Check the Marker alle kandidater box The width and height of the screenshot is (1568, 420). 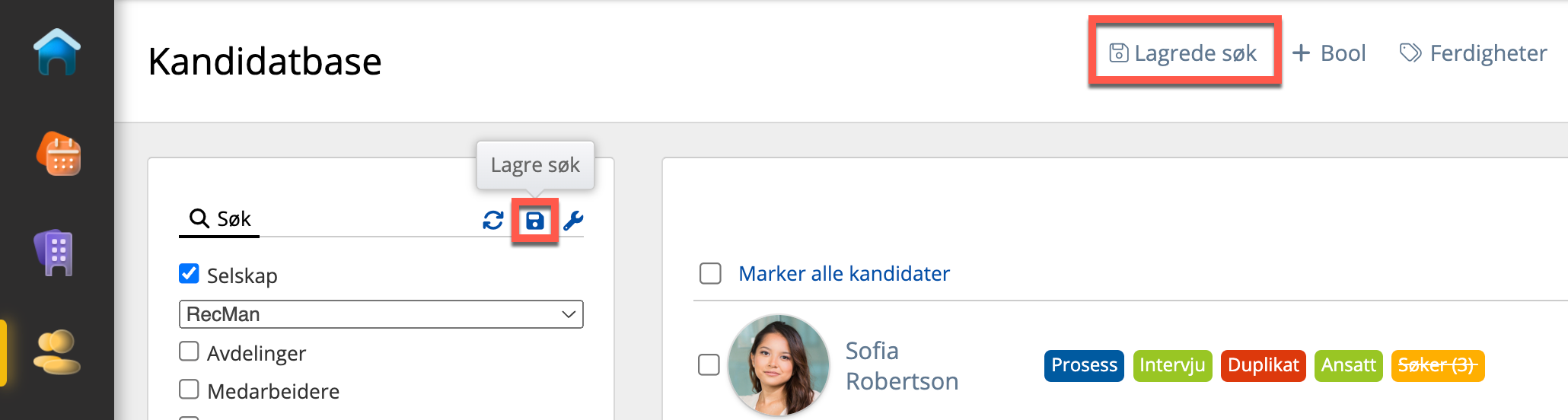(x=710, y=273)
